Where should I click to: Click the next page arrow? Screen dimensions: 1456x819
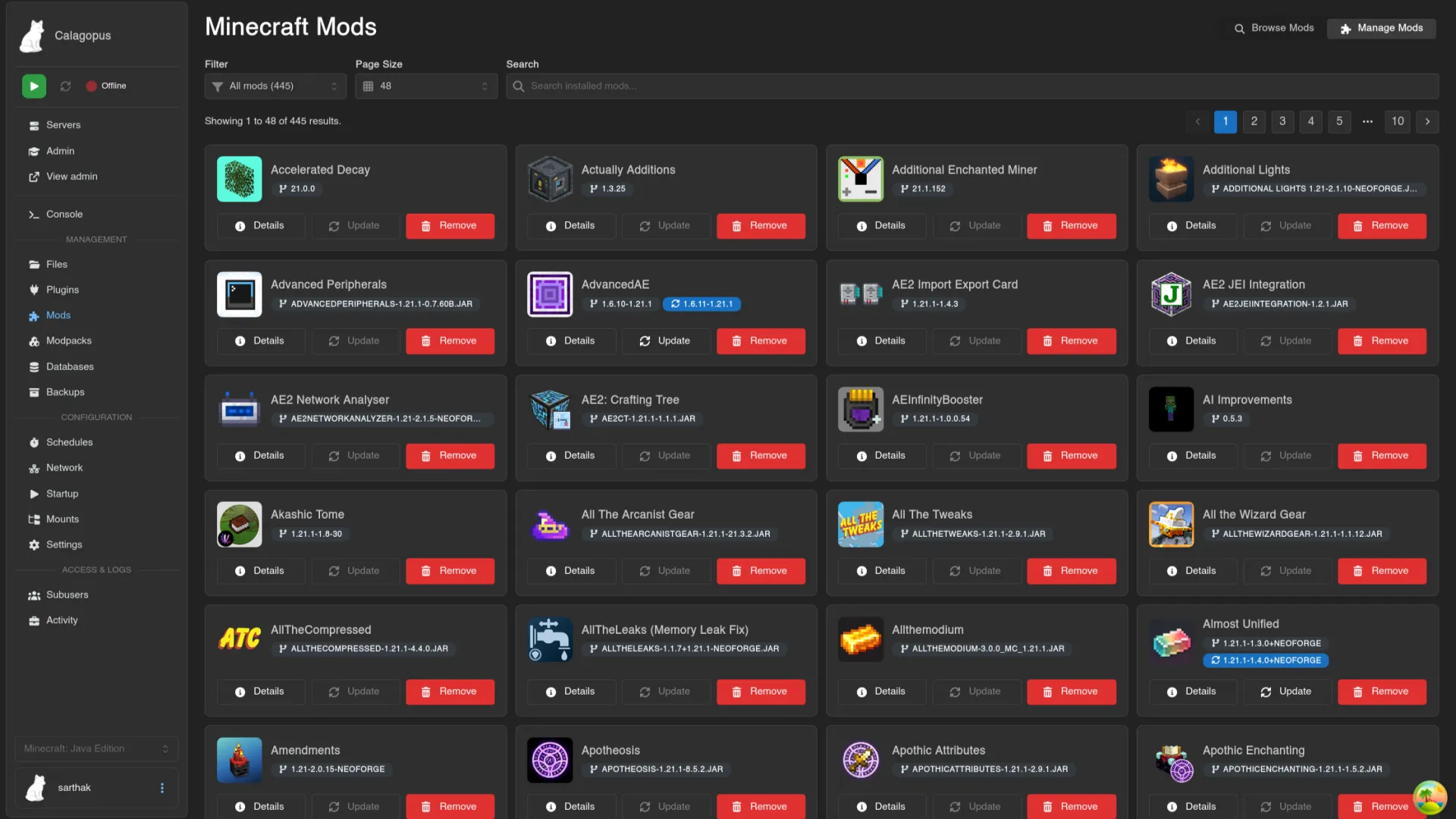click(1427, 121)
